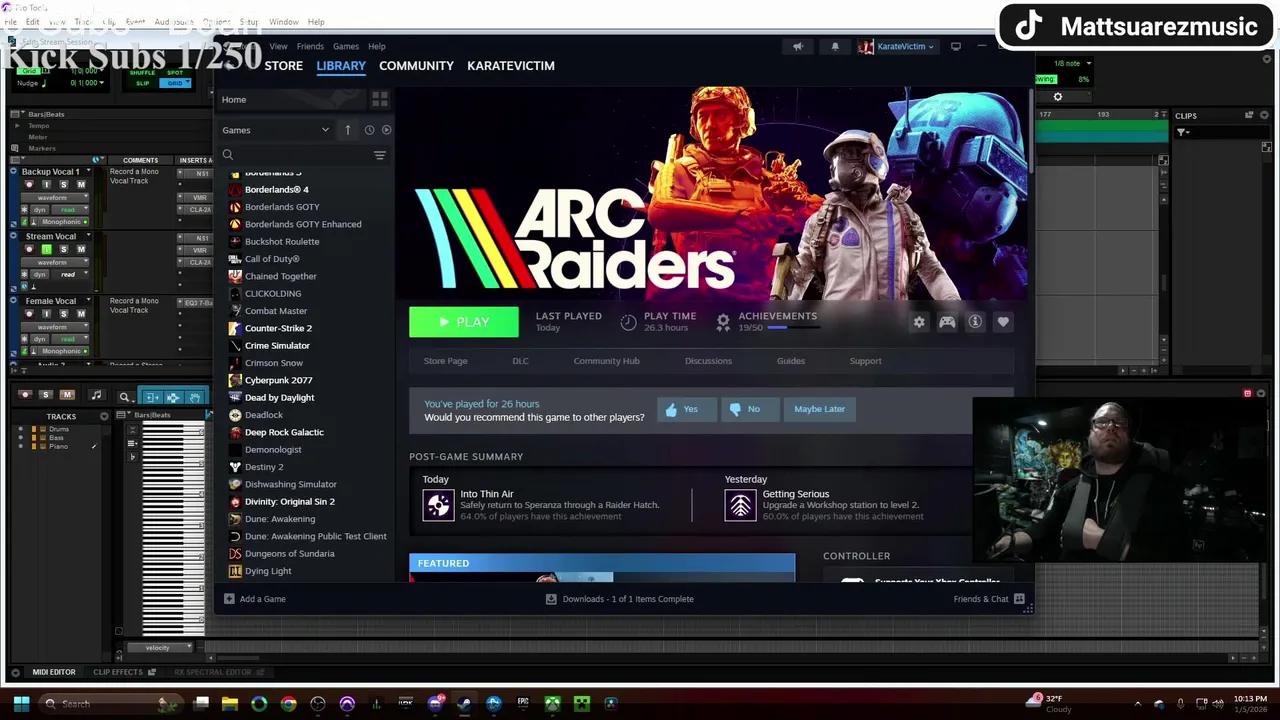Open MIDI editor TRACKS list menu arrow

pyautogui.click(x=104, y=416)
